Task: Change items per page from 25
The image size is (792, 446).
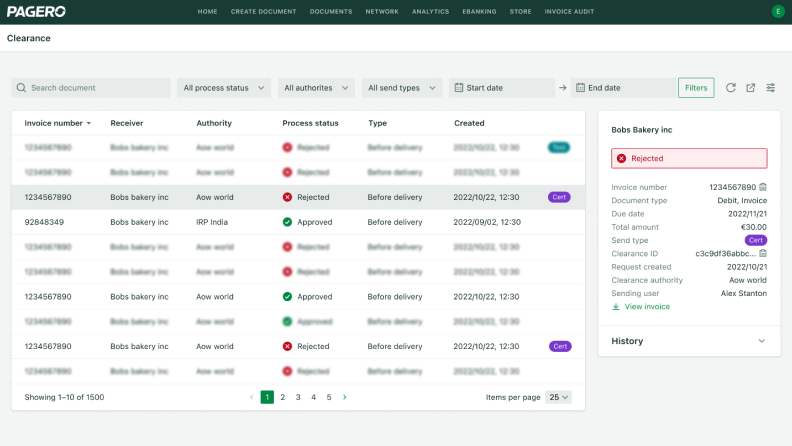Action: pyautogui.click(x=559, y=397)
